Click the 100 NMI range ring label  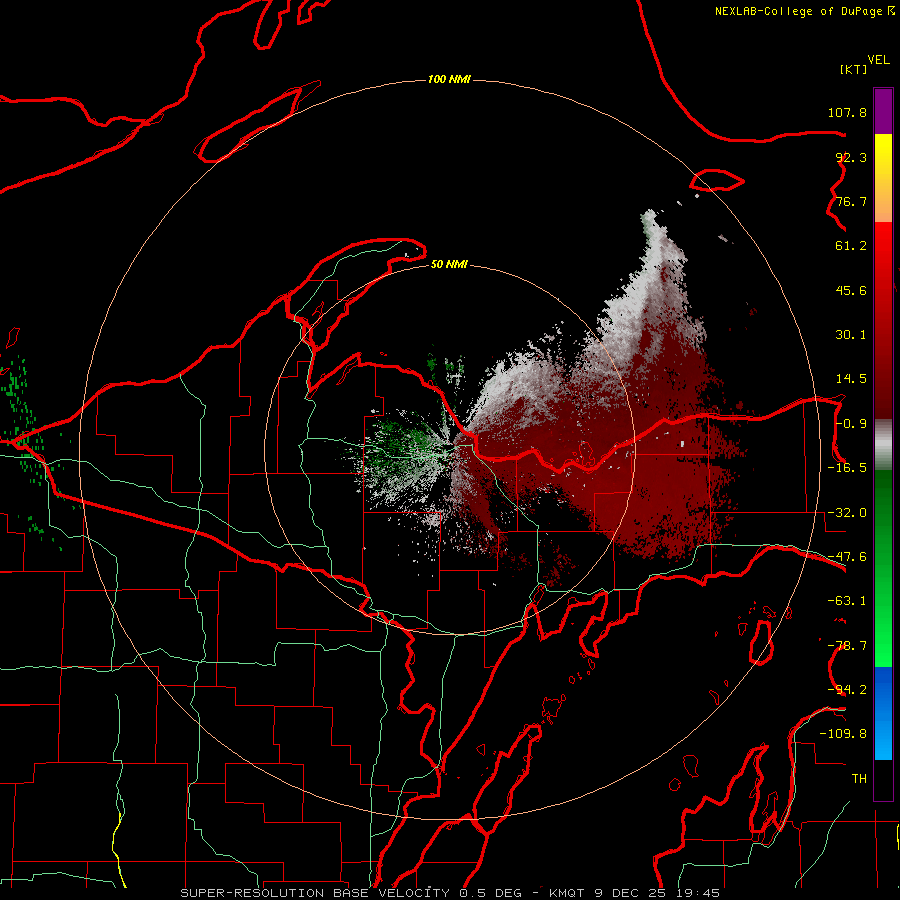point(449,79)
